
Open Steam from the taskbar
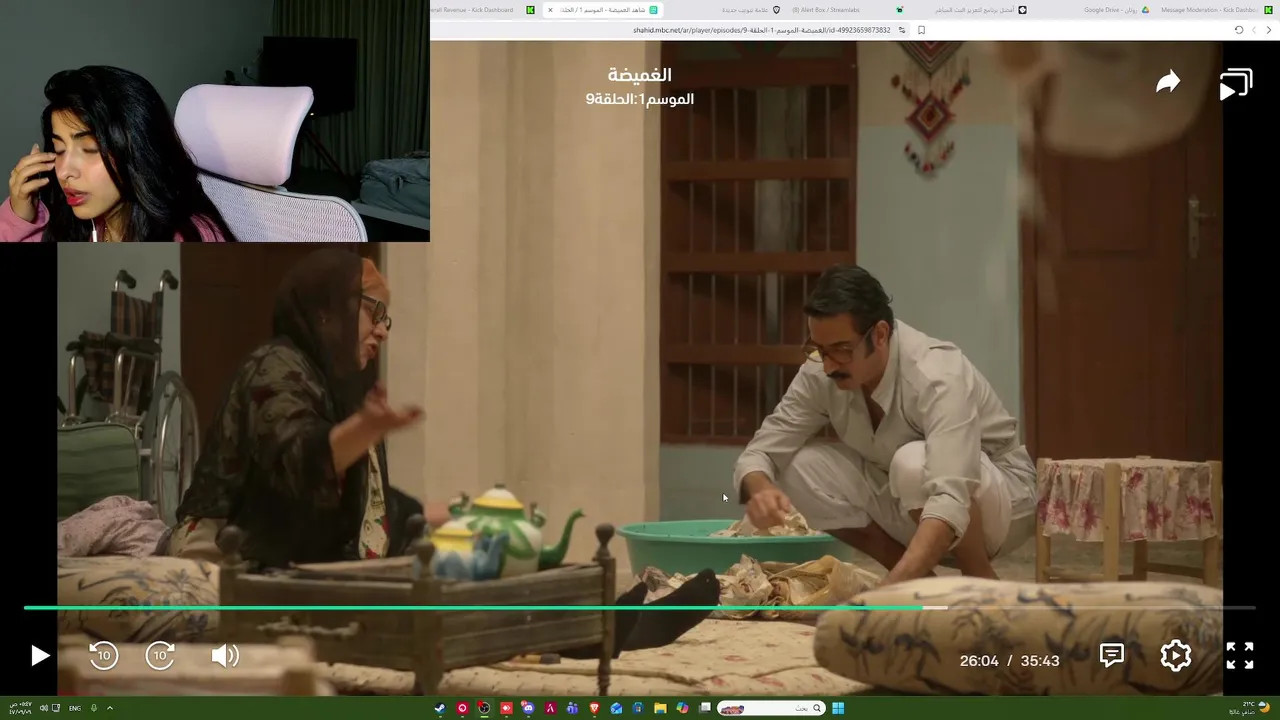pos(440,708)
